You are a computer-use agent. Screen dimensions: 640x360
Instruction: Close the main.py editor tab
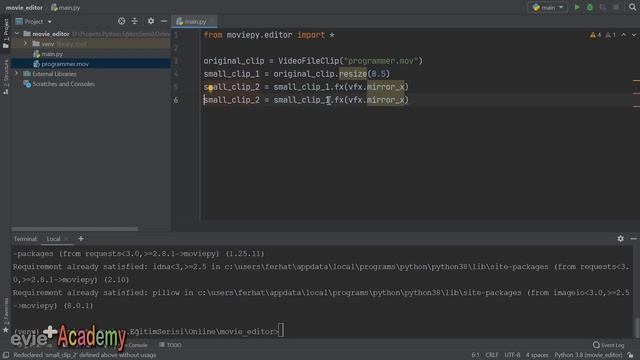(x=212, y=22)
